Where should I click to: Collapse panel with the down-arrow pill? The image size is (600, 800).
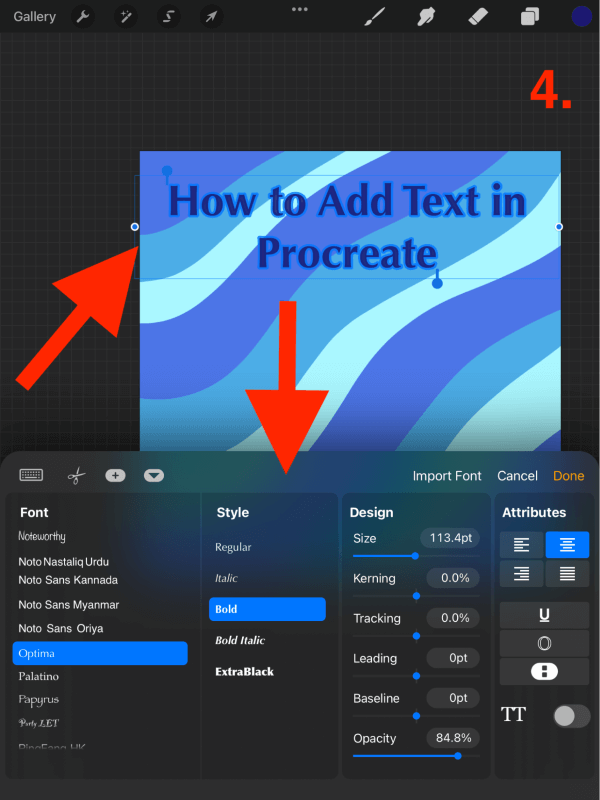154,476
